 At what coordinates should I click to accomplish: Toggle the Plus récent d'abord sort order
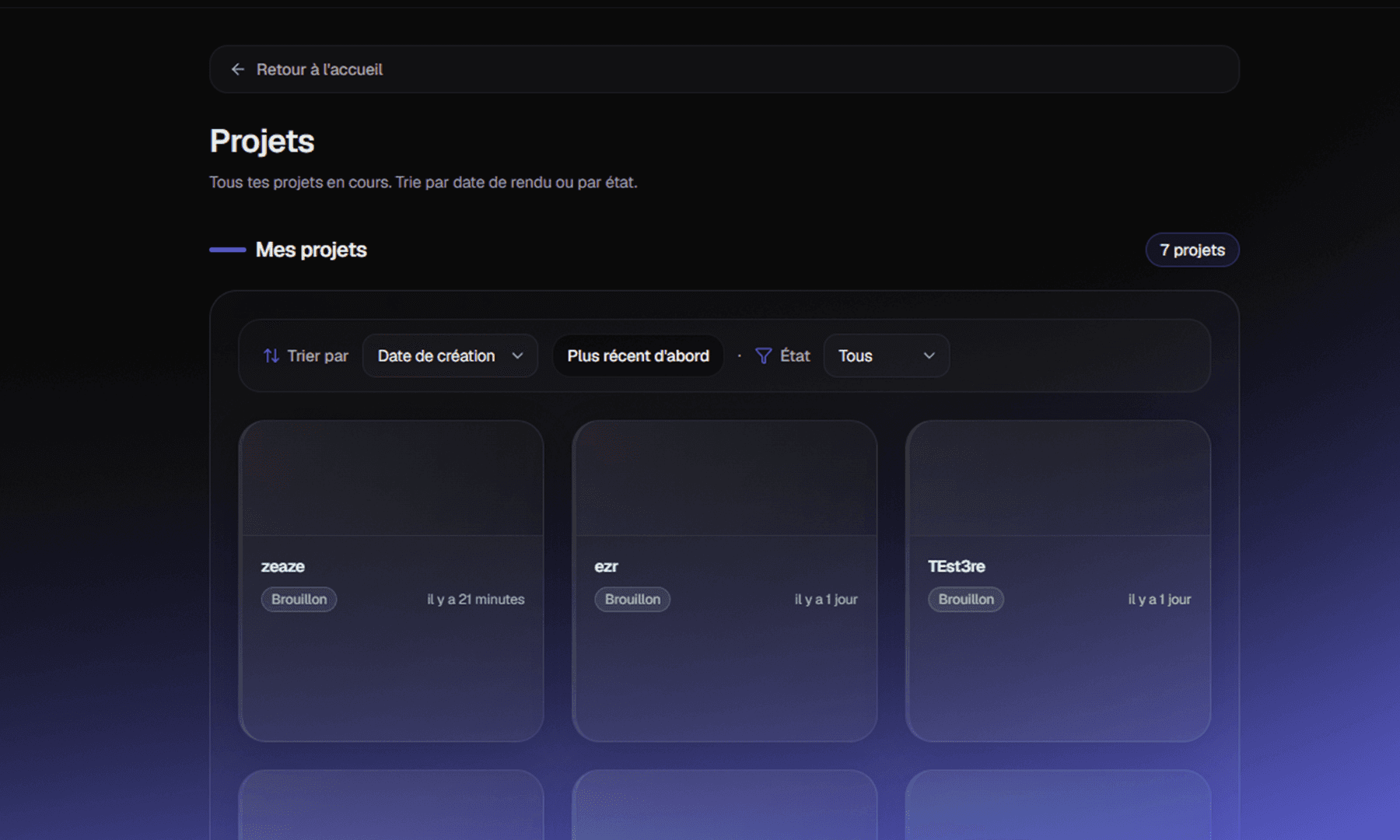(637, 355)
